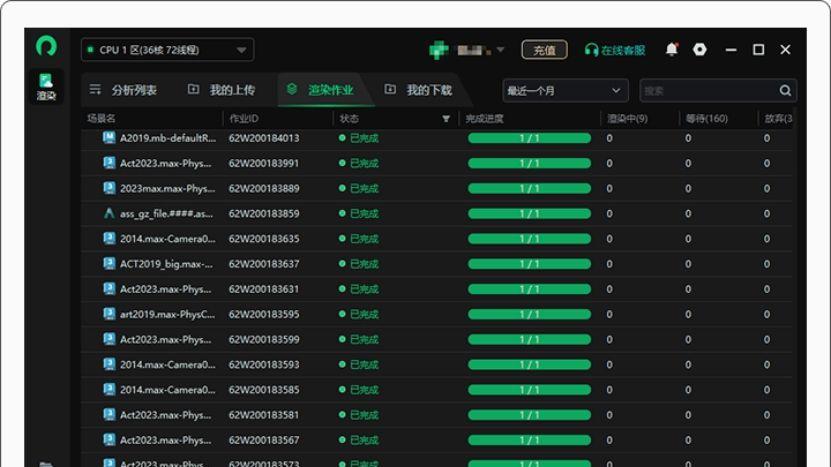This screenshot has height=467, width=831.
Task: Open the account name dropdown arrow
Action: pos(500,50)
